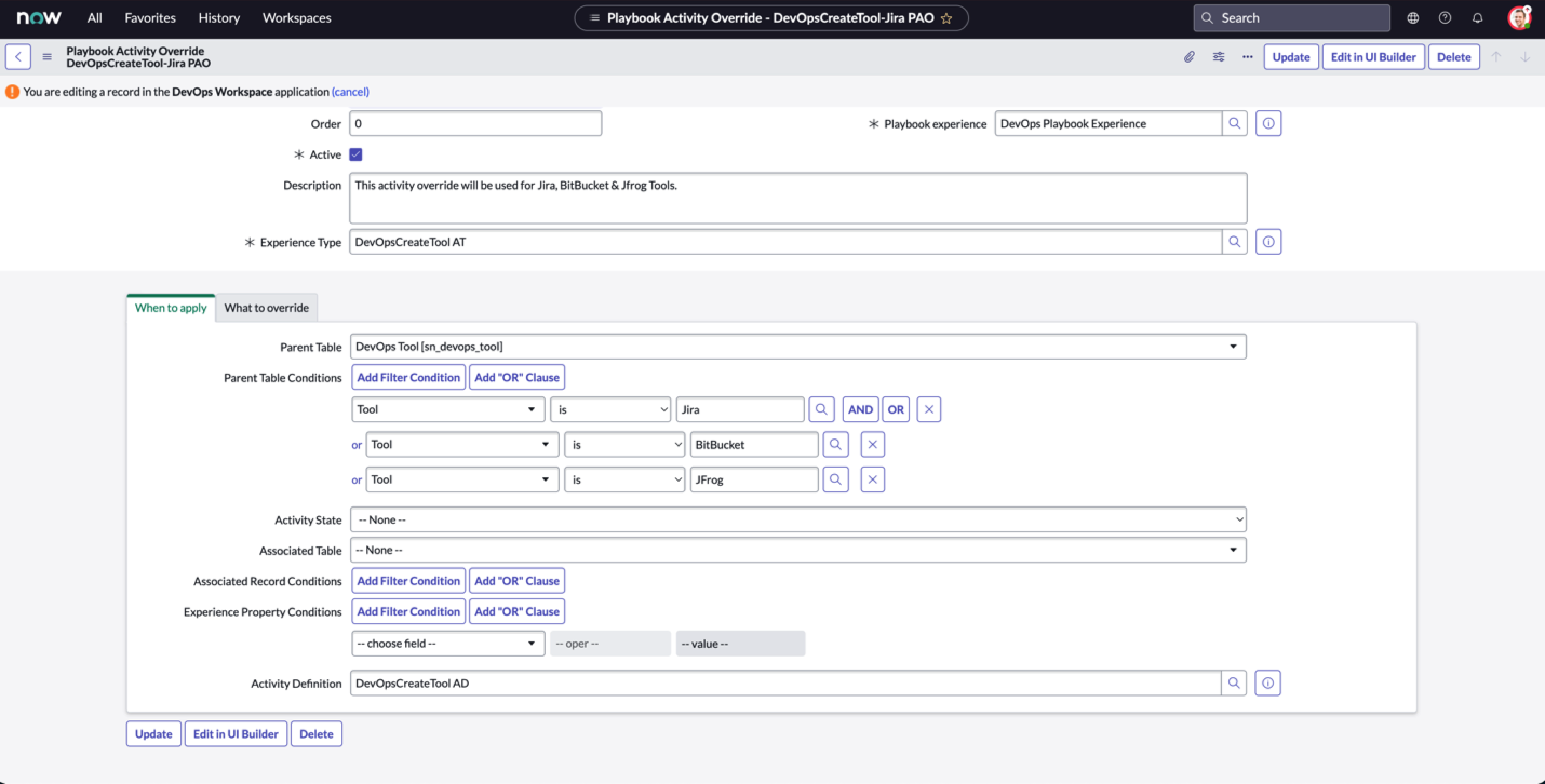Go to previous record with up arrow
Viewport: 1545px width, 784px height.
click(x=1496, y=57)
